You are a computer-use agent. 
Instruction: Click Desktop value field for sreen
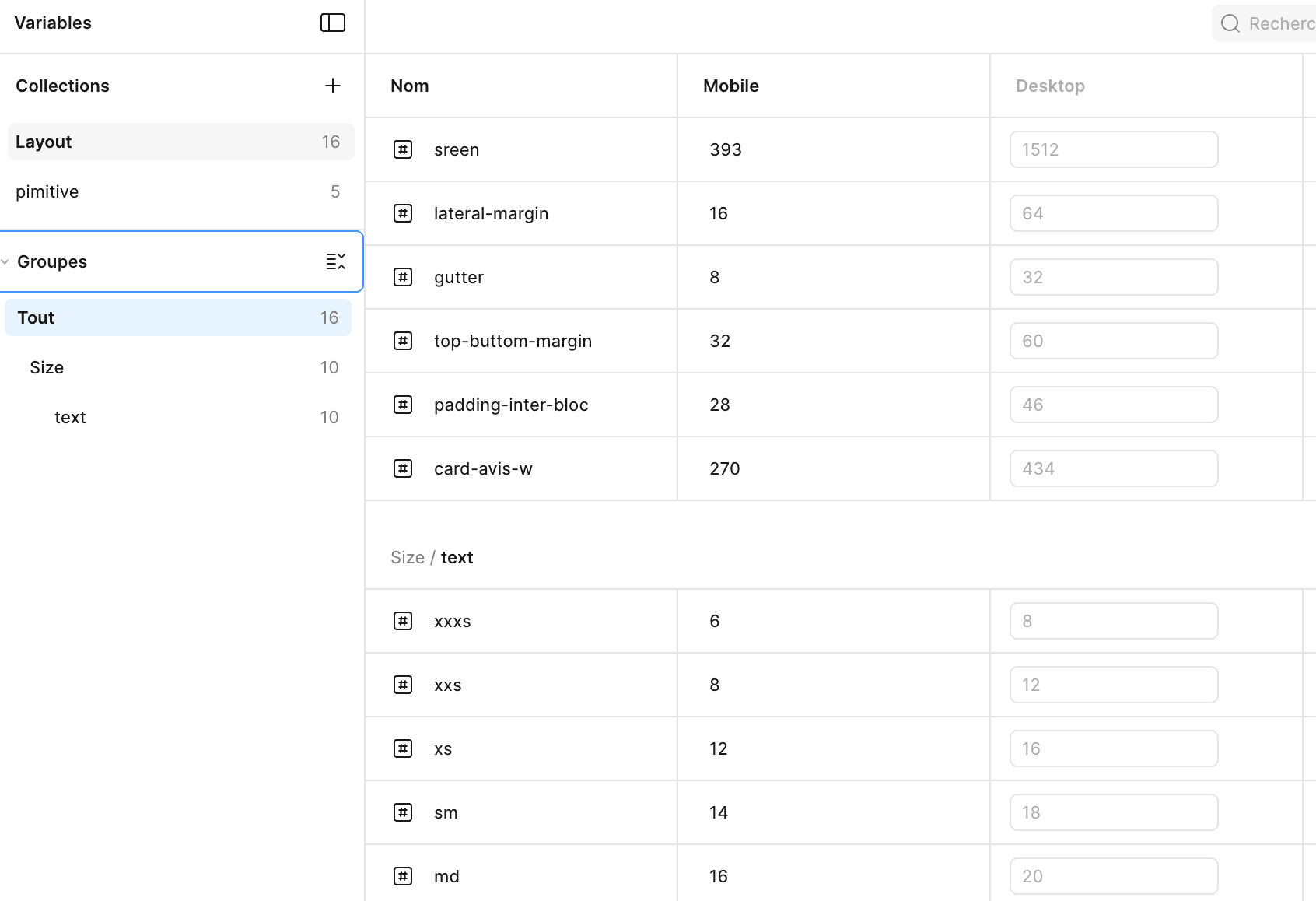pos(1114,149)
